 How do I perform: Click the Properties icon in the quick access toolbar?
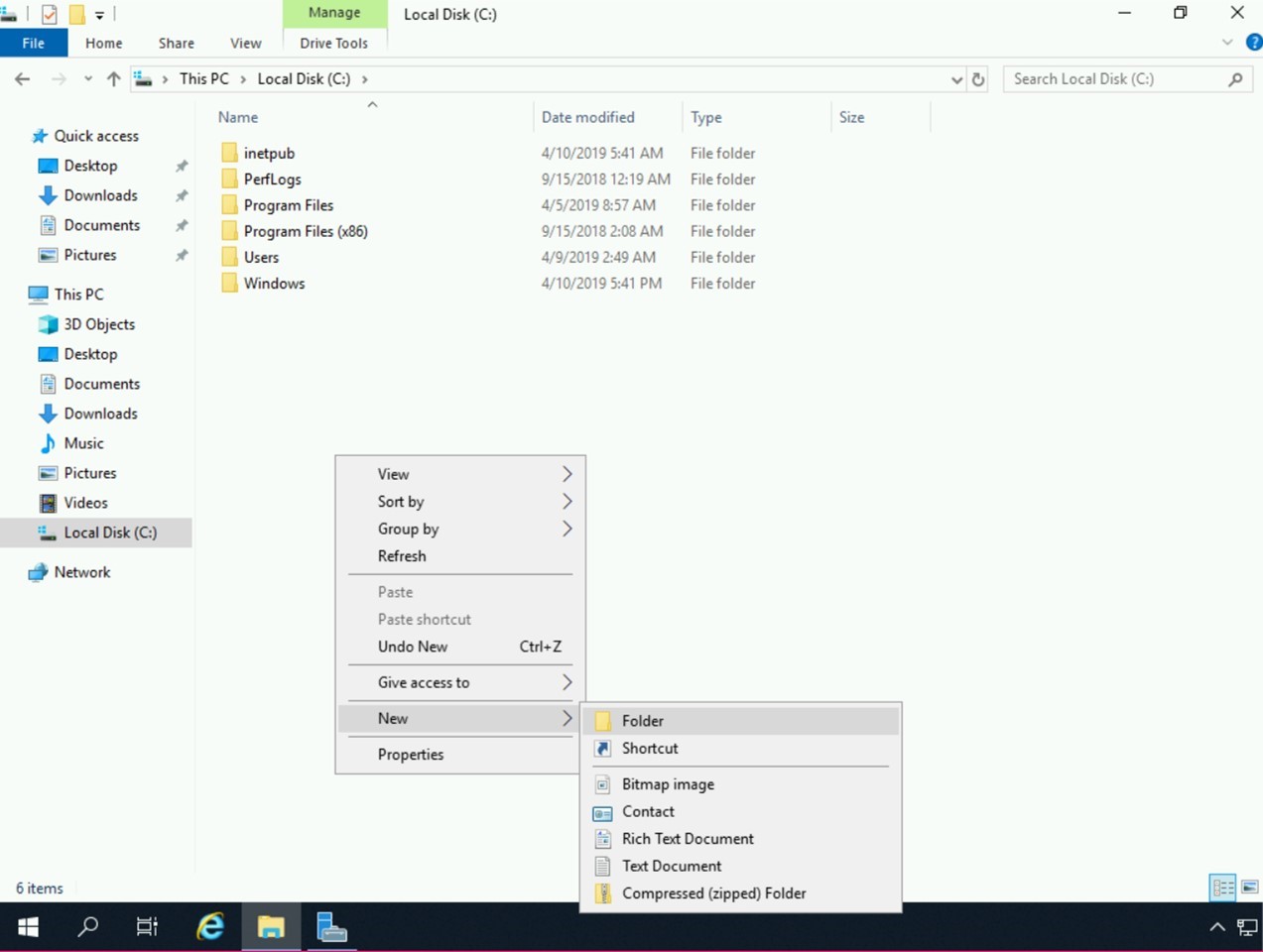click(49, 14)
